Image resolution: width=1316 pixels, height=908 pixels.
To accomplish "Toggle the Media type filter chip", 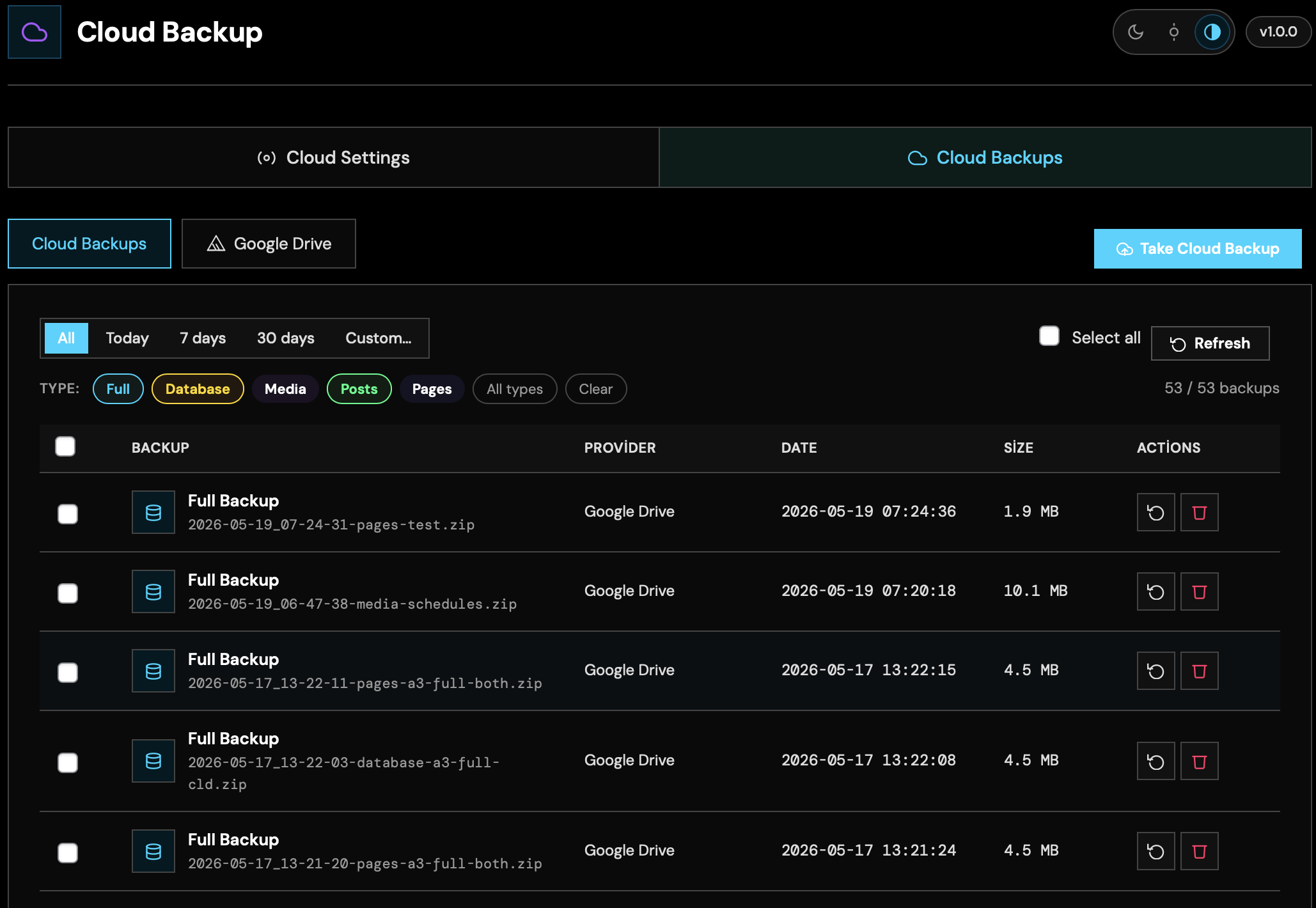I will (x=285, y=389).
